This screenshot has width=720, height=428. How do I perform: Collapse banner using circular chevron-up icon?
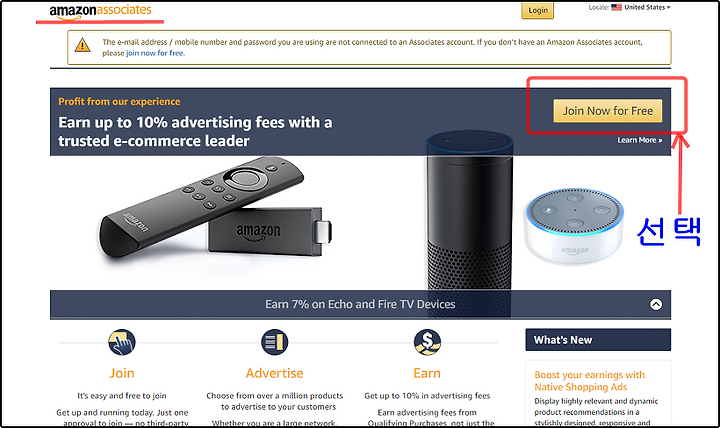656,304
